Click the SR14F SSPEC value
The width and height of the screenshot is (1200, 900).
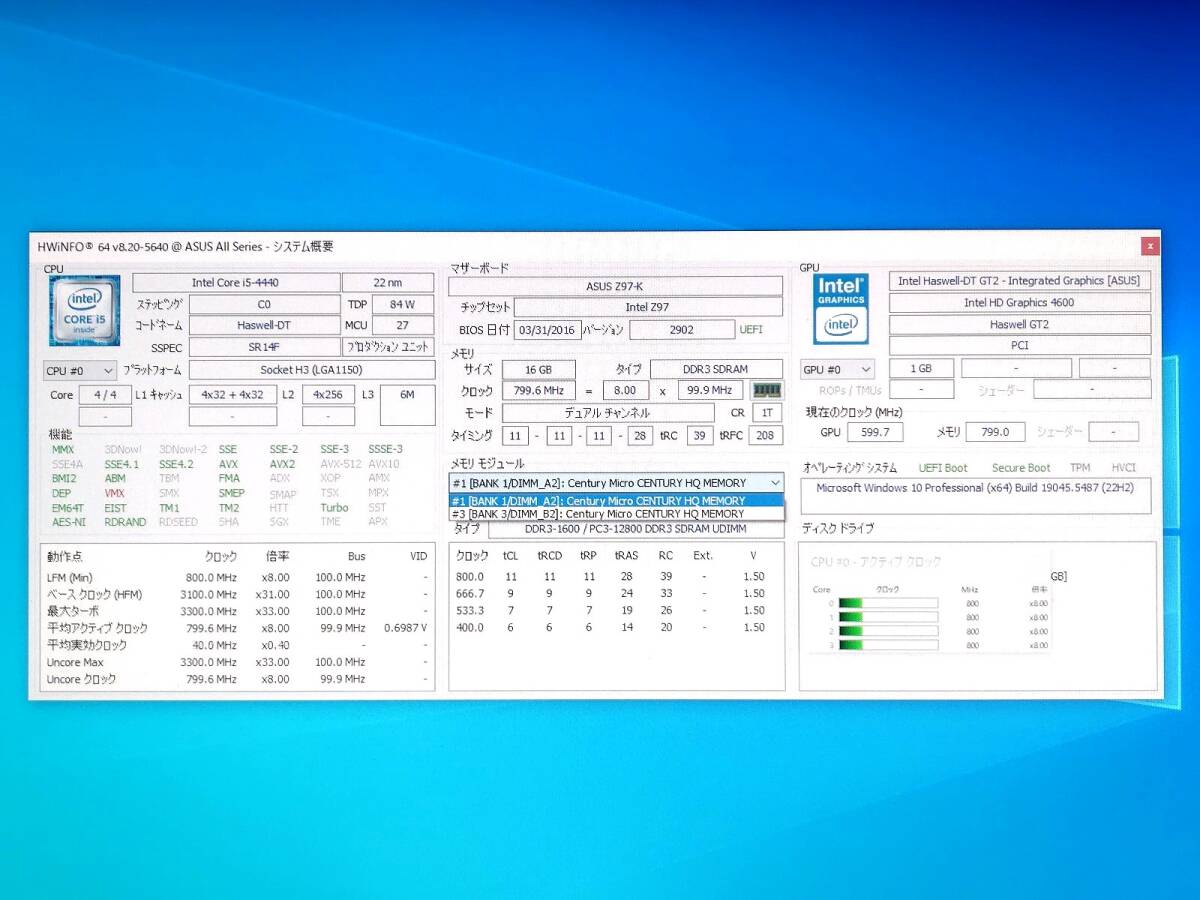[264, 348]
